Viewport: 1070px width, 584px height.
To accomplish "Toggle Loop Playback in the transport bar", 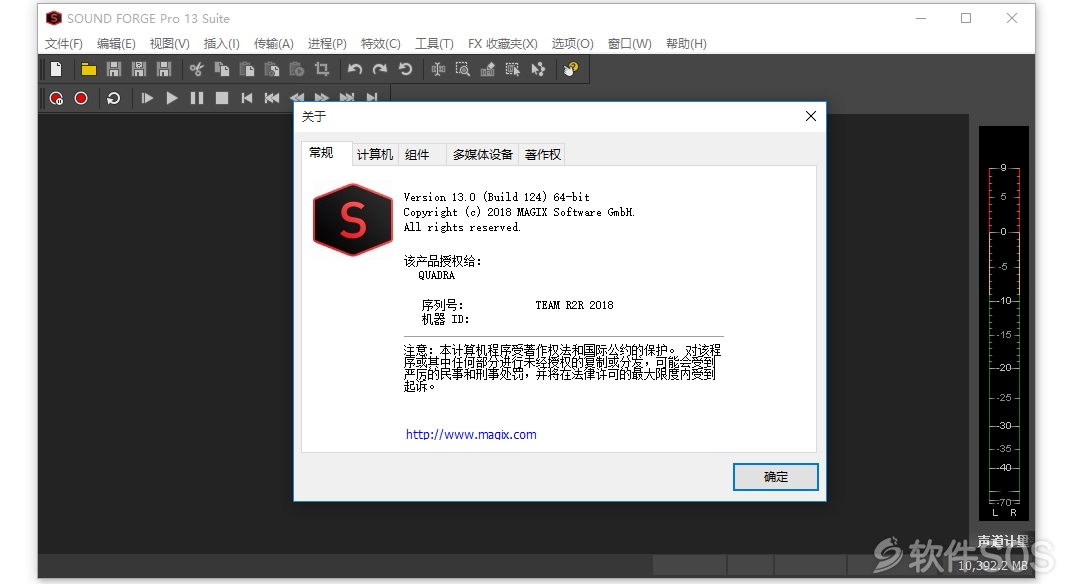I will 113,98.
